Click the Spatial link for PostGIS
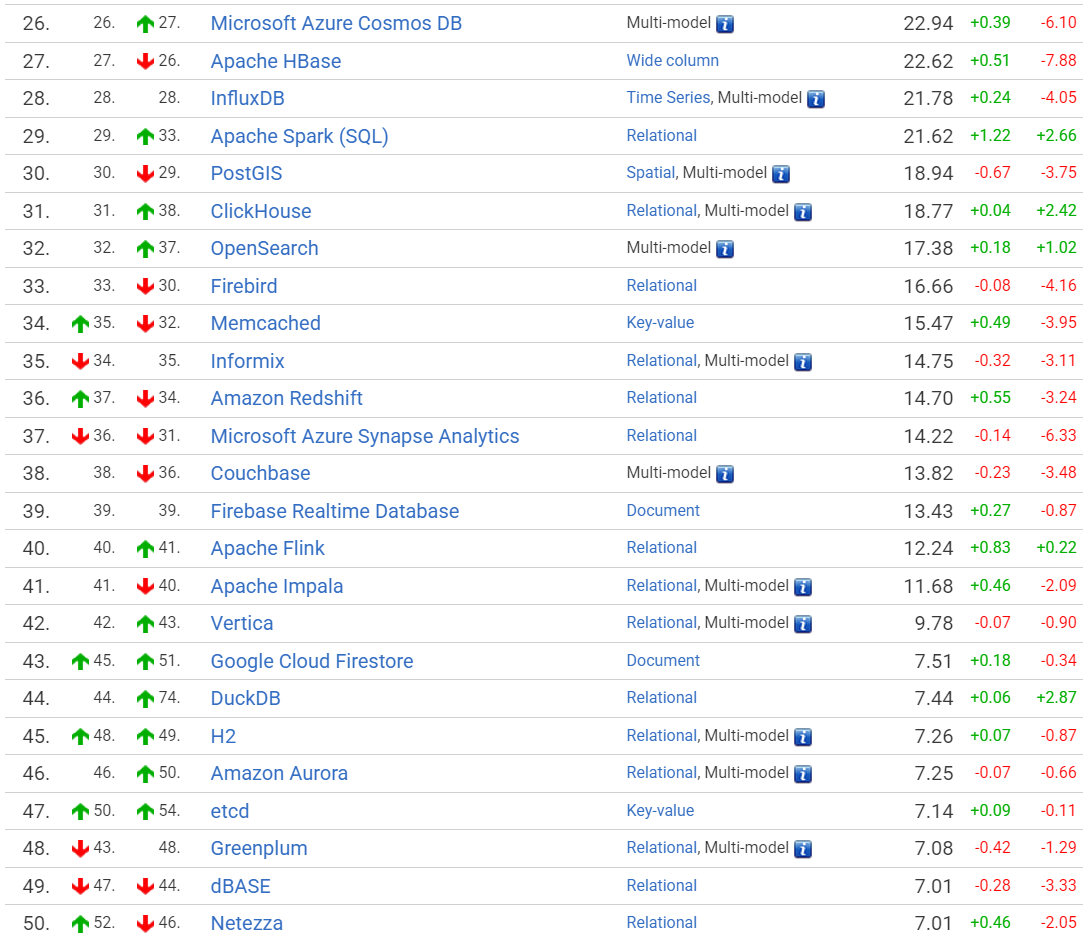The image size is (1087, 940). click(x=650, y=173)
